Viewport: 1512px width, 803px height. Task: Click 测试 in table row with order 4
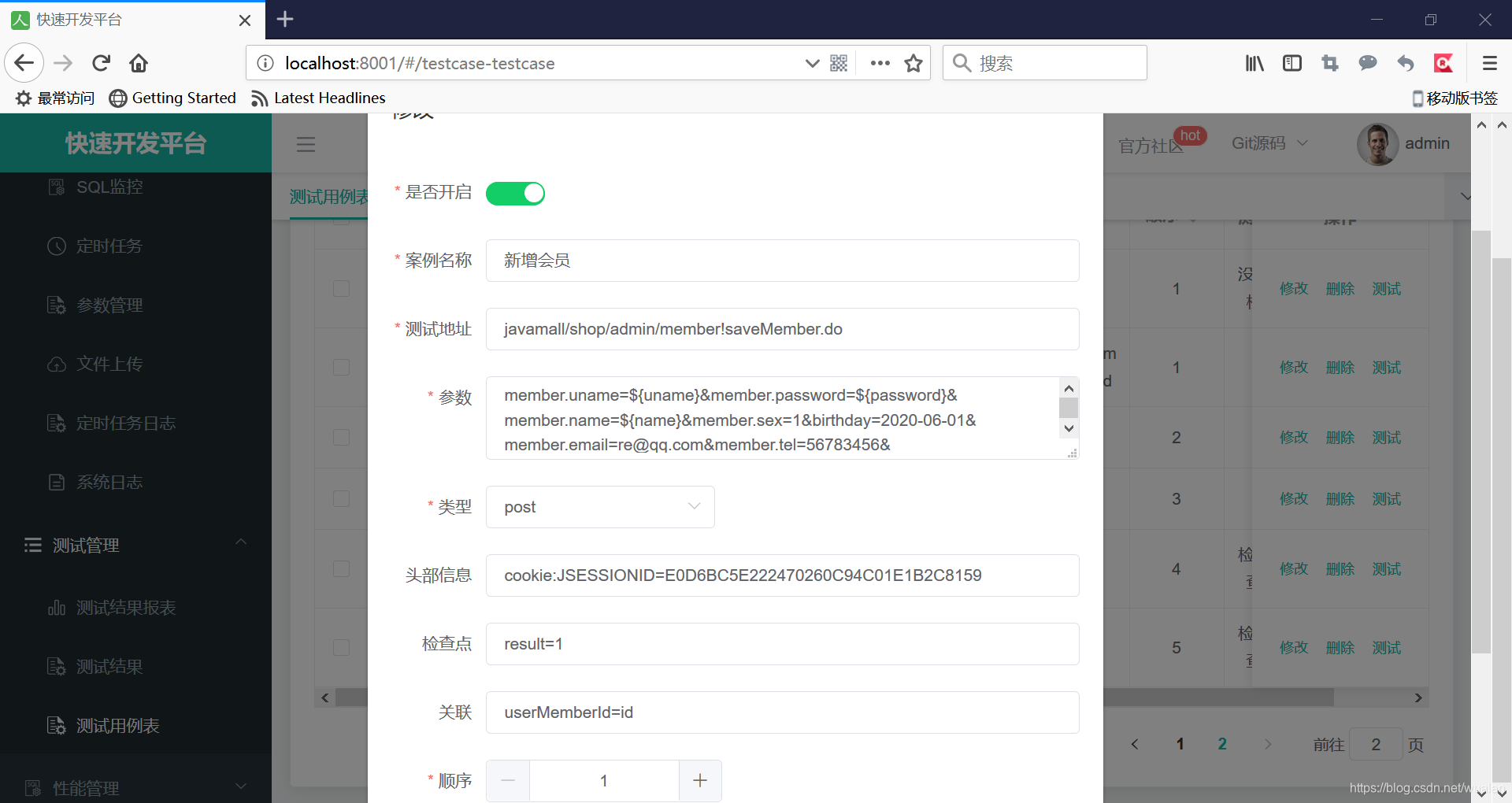[1387, 569]
